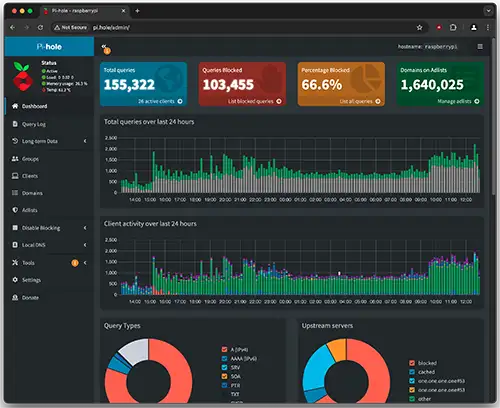Click the Client activity over last 24 hours title
Viewport: 500px width, 408px height.
(150, 224)
